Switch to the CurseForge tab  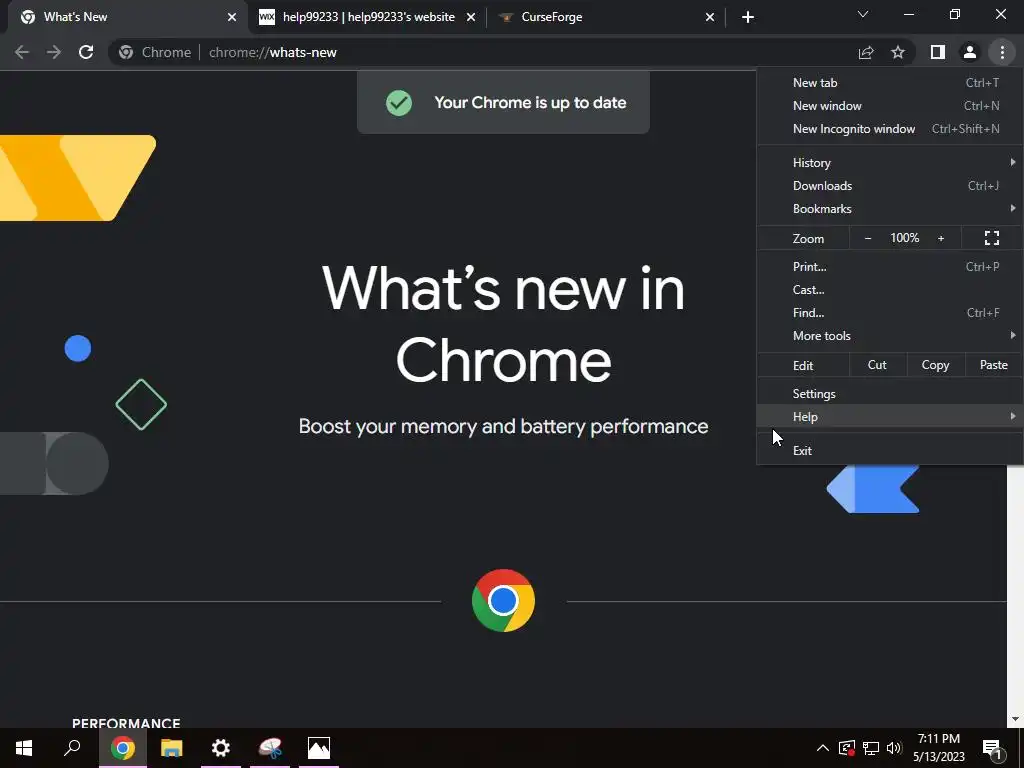click(607, 17)
